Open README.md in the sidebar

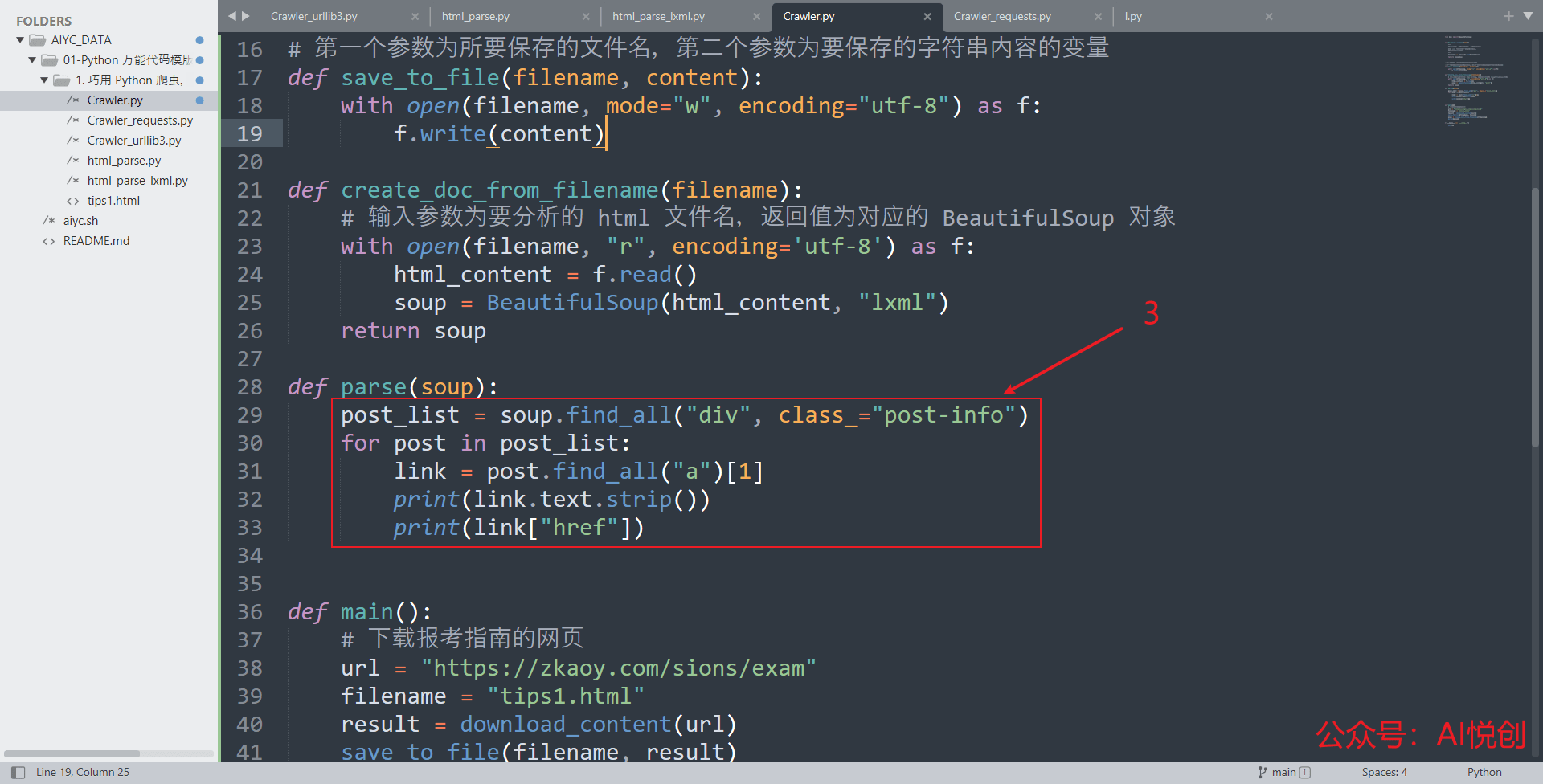[x=96, y=241]
